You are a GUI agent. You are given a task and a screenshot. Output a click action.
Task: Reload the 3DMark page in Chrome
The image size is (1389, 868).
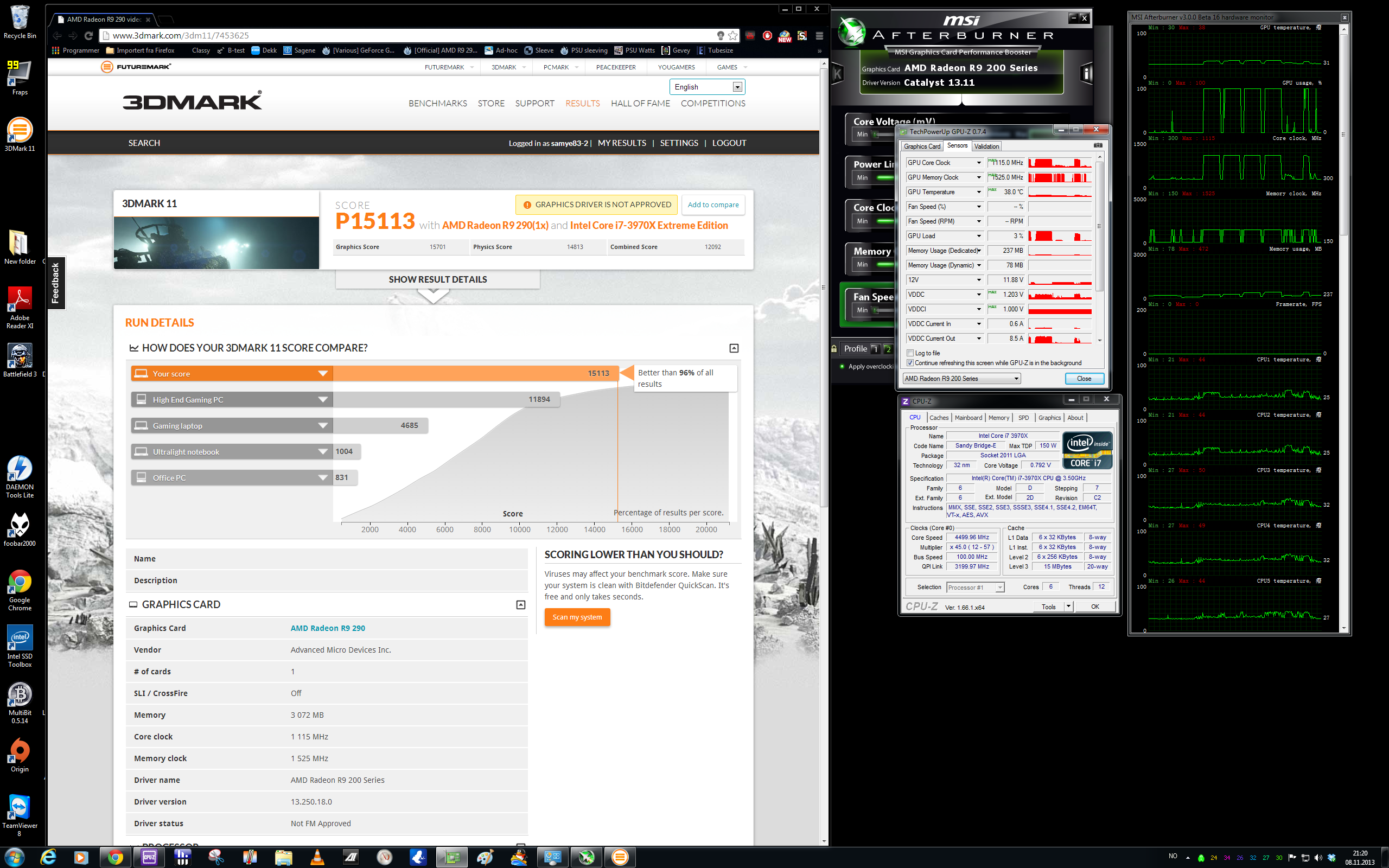click(x=88, y=36)
